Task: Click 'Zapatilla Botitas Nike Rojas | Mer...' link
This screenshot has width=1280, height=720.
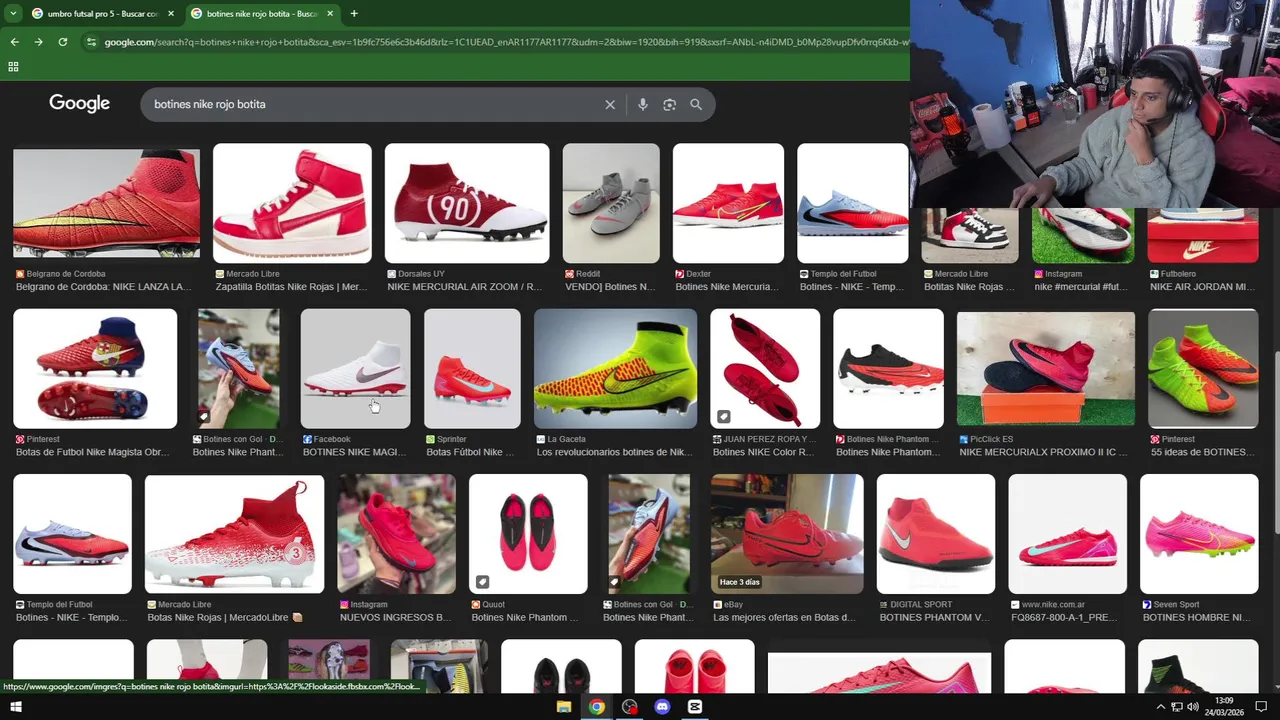Action: click(x=291, y=287)
